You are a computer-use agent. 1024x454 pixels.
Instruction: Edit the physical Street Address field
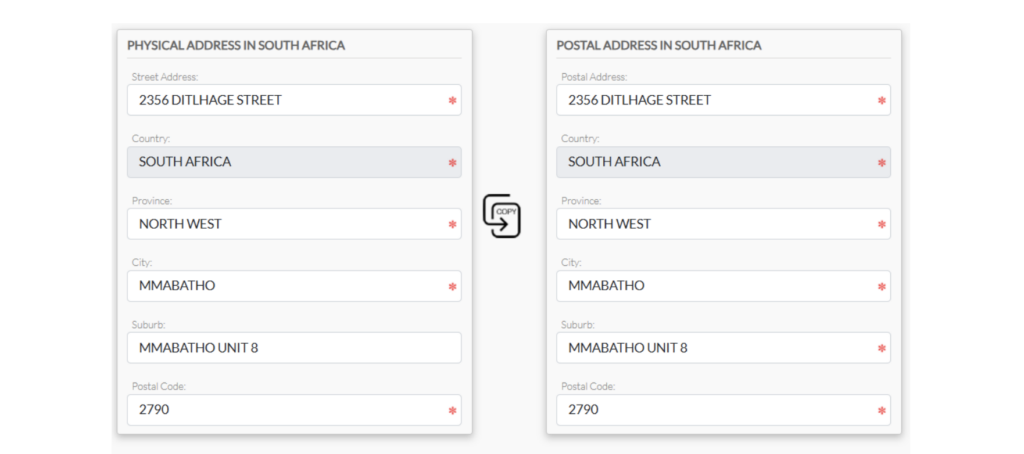pyautogui.click(x=294, y=100)
